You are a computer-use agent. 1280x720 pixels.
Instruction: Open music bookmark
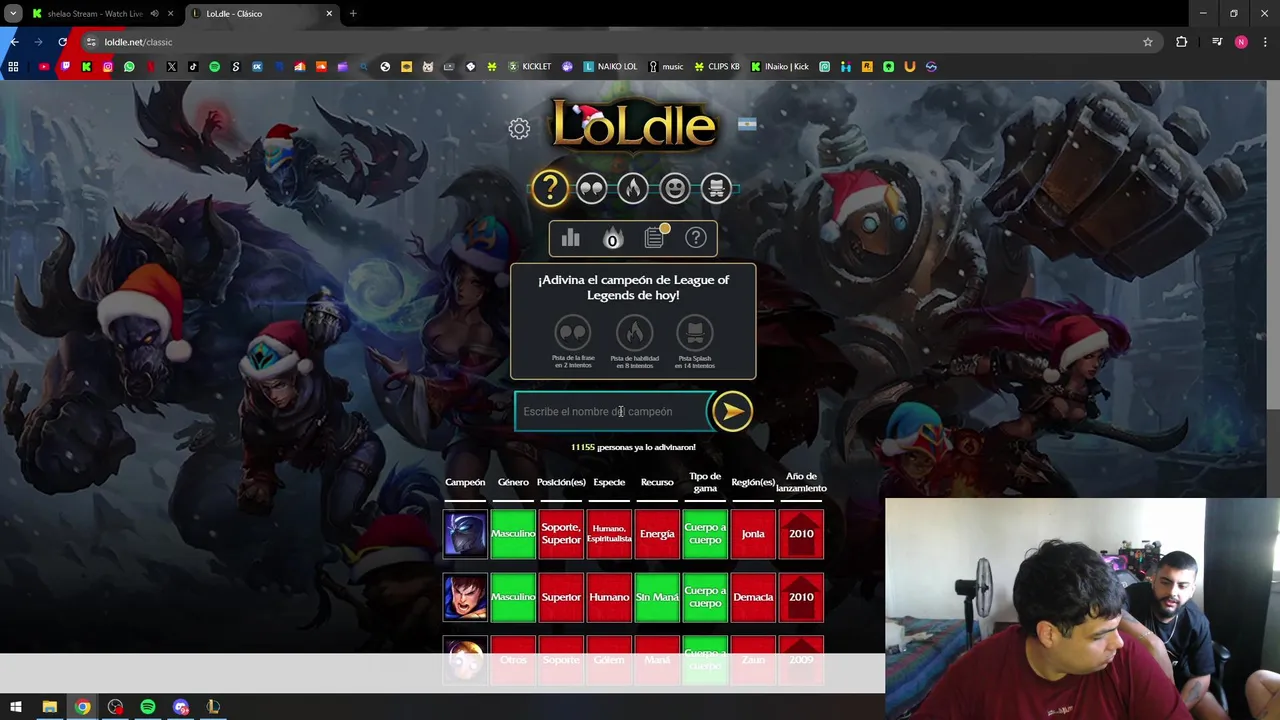tap(666, 67)
